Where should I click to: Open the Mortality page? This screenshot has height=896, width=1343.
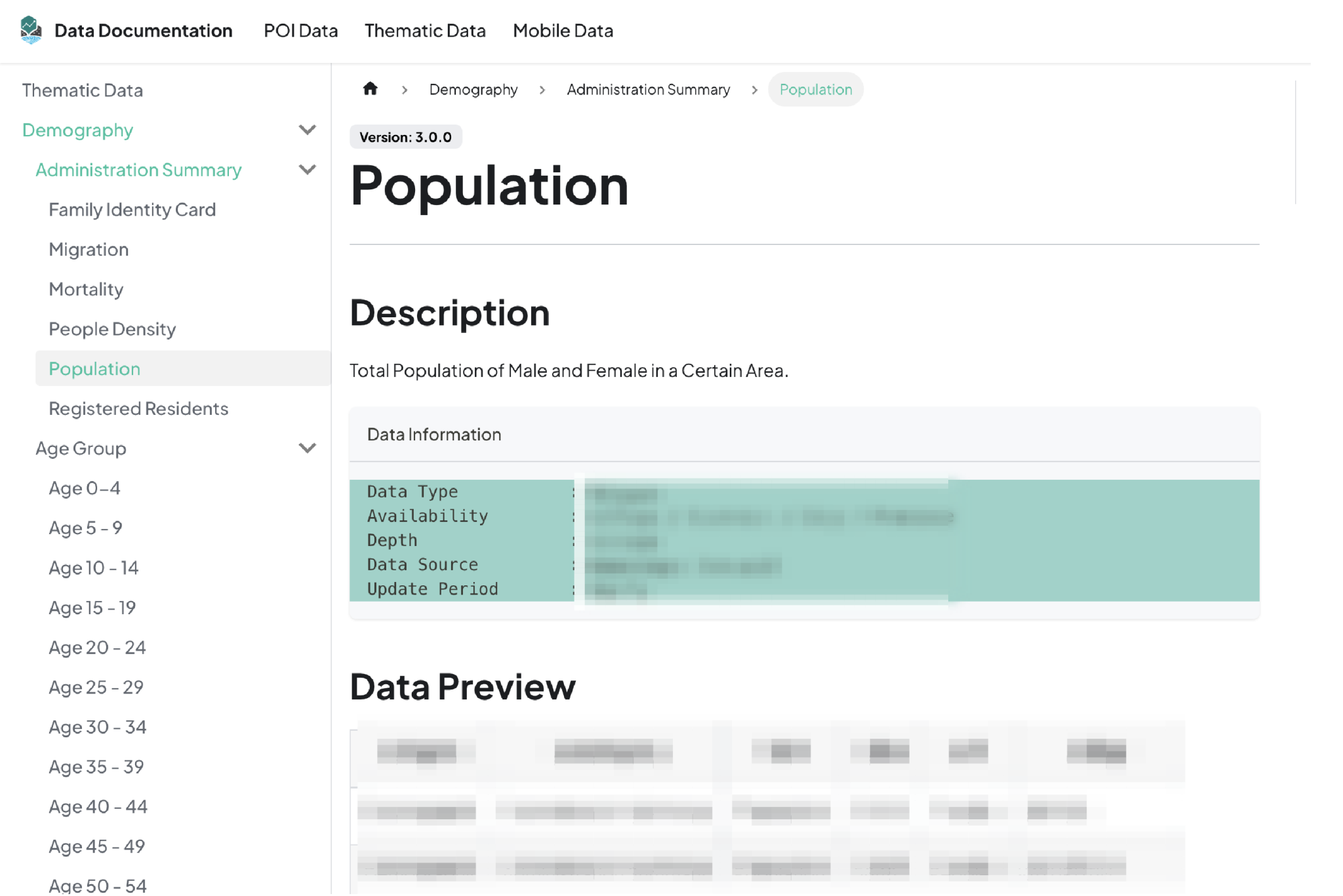click(x=86, y=289)
